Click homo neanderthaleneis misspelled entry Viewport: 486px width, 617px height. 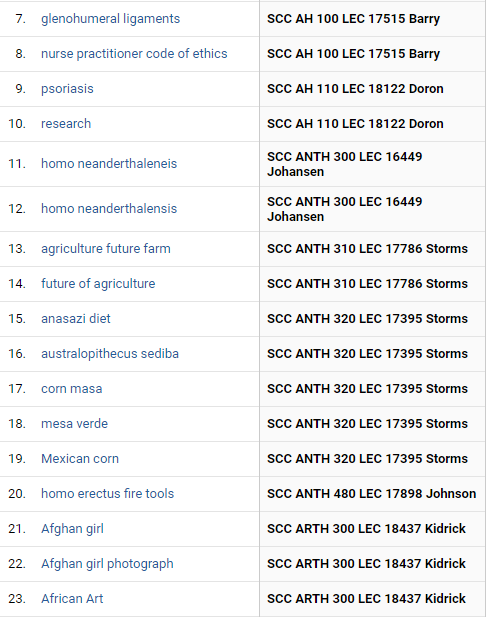click(109, 164)
